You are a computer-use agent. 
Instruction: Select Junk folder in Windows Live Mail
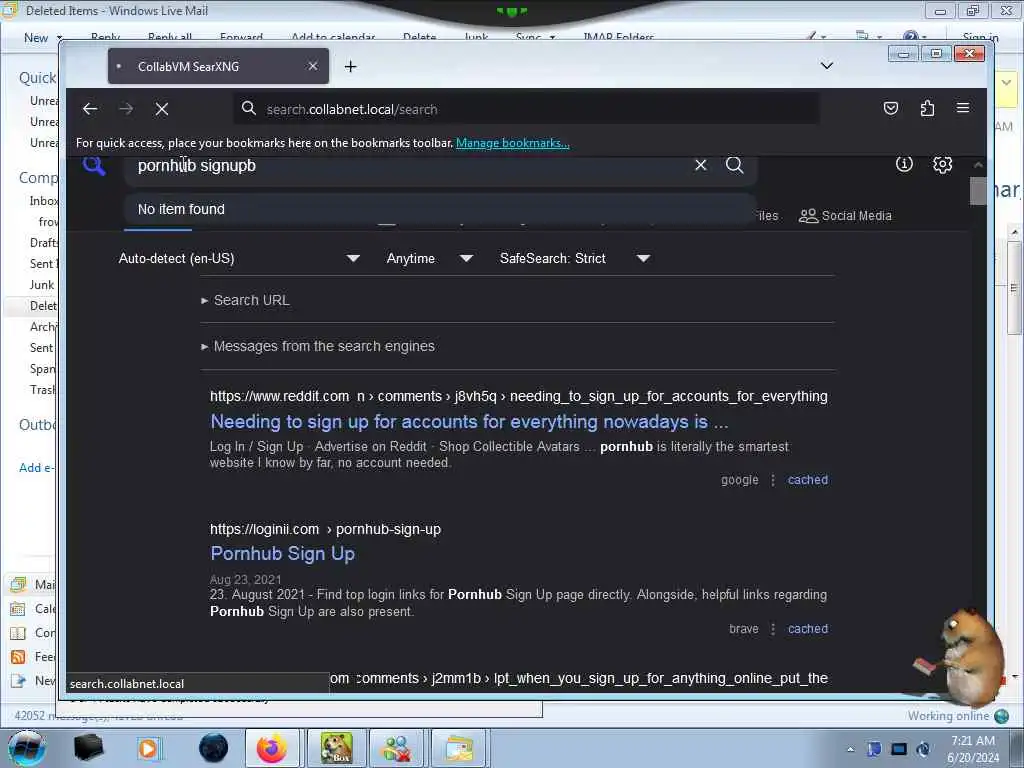(42, 285)
